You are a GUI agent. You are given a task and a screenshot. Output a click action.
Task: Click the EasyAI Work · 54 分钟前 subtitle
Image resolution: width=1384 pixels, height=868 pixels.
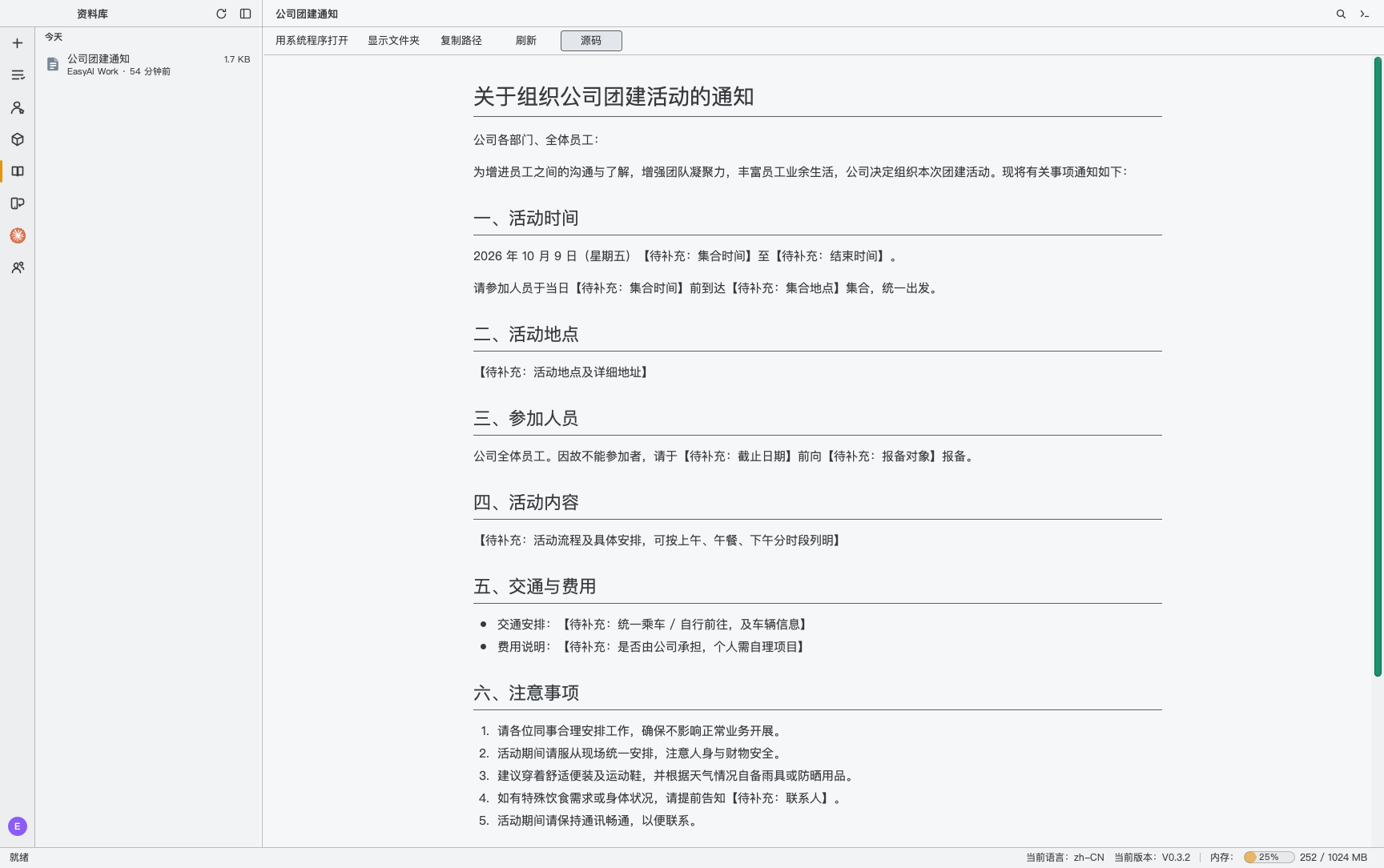point(119,71)
